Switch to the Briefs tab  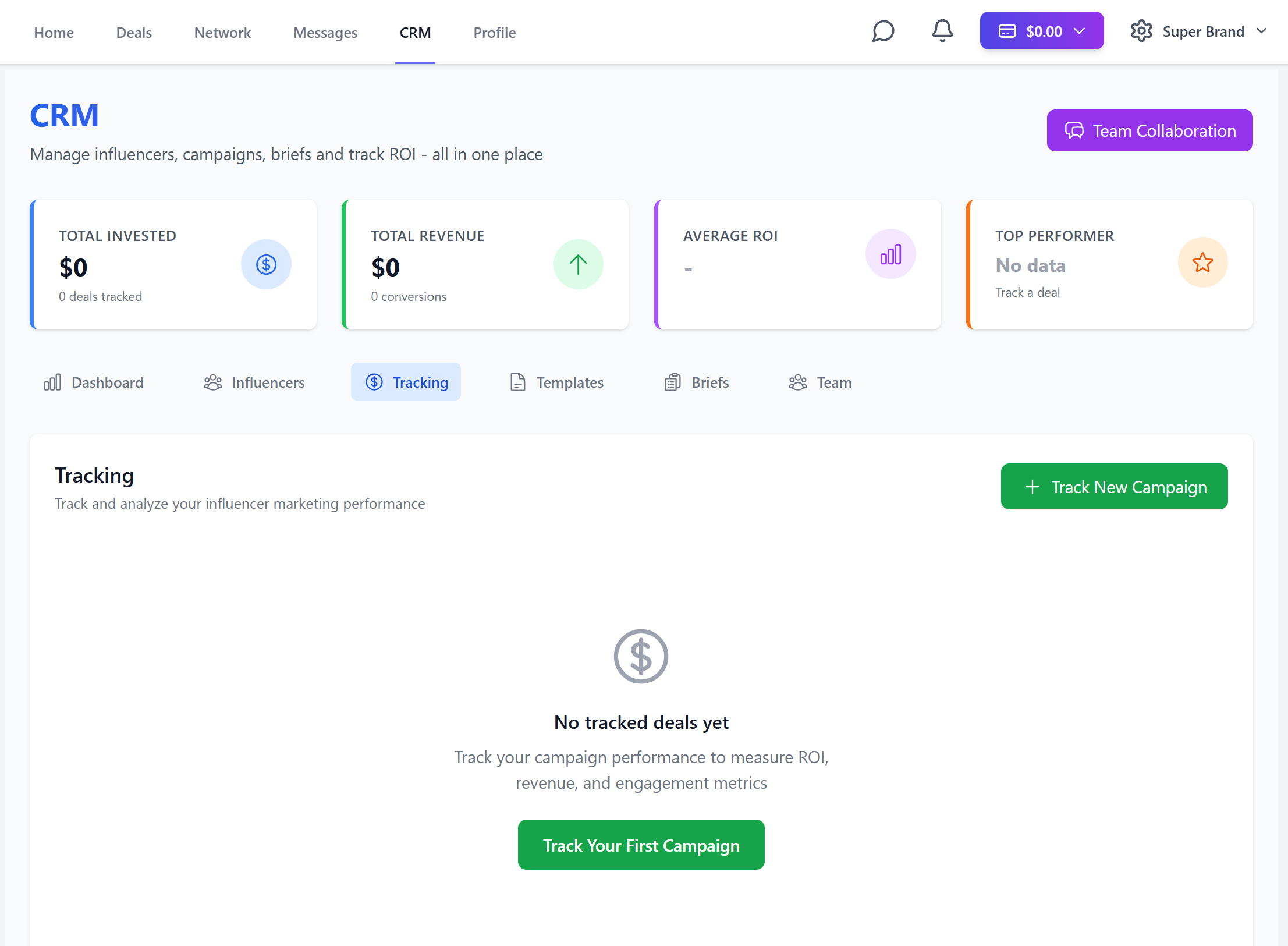click(697, 382)
